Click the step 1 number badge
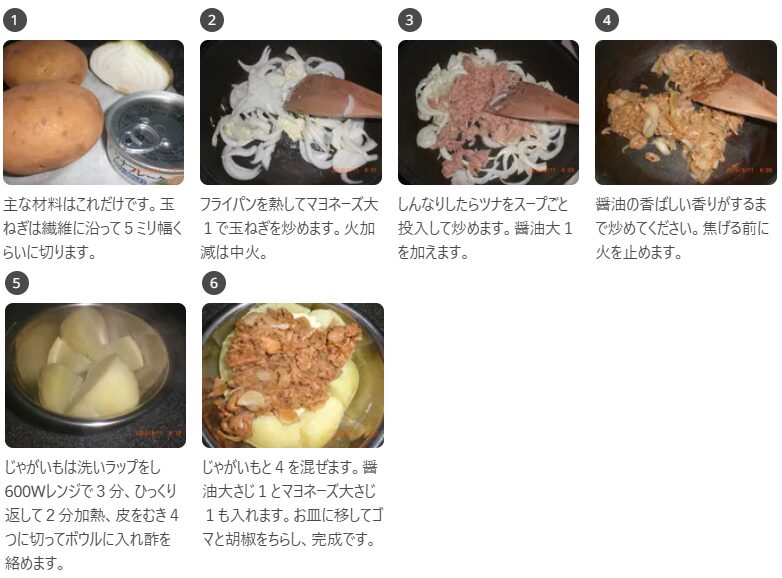The width and height of the screenshot is (782, 578). (14, 20)
